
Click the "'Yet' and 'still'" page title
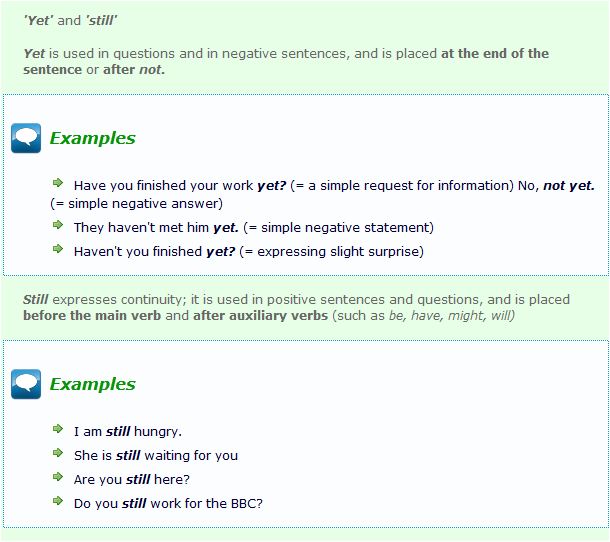(x=70, y=20)
